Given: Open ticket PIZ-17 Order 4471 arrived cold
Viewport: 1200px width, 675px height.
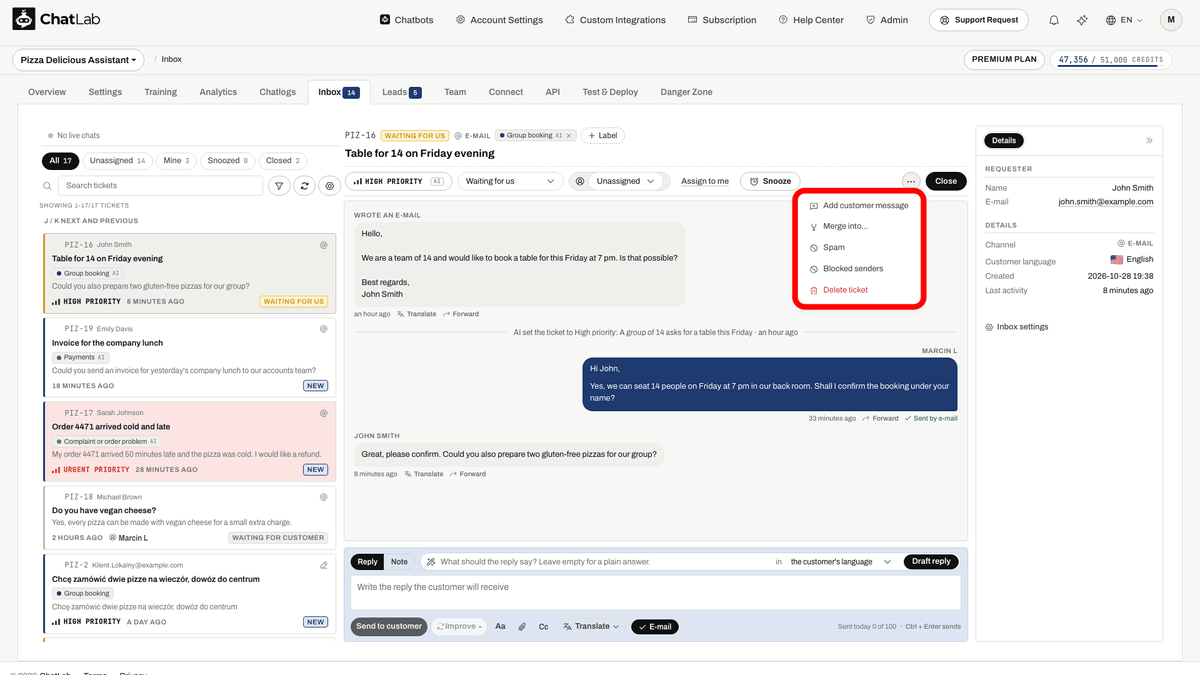Looking at the screenshot, I should [190, 440].
